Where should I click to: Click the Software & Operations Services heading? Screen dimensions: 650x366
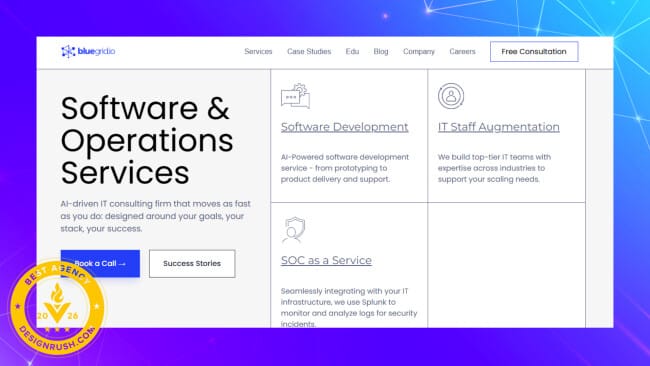(147, 140)
